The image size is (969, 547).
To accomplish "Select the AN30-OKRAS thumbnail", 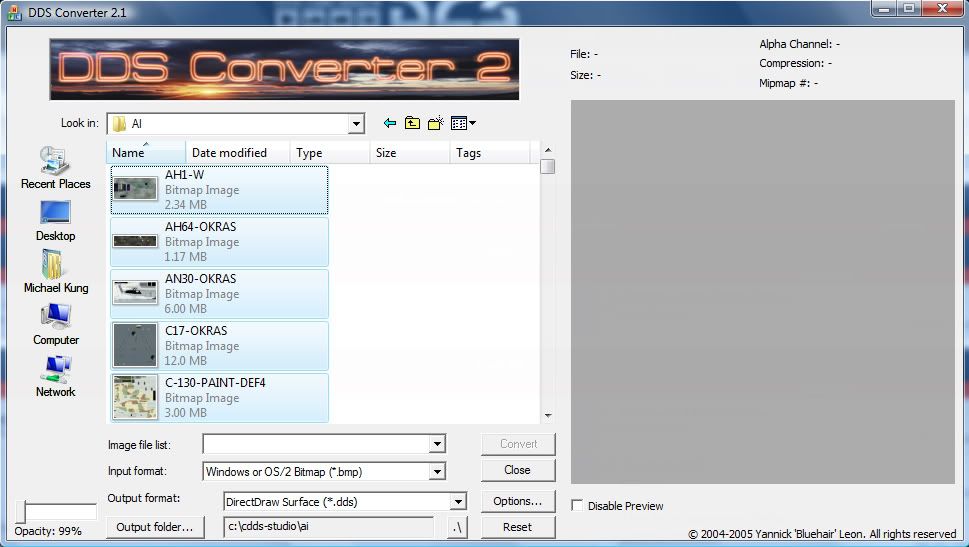I will tap(135, 292).
